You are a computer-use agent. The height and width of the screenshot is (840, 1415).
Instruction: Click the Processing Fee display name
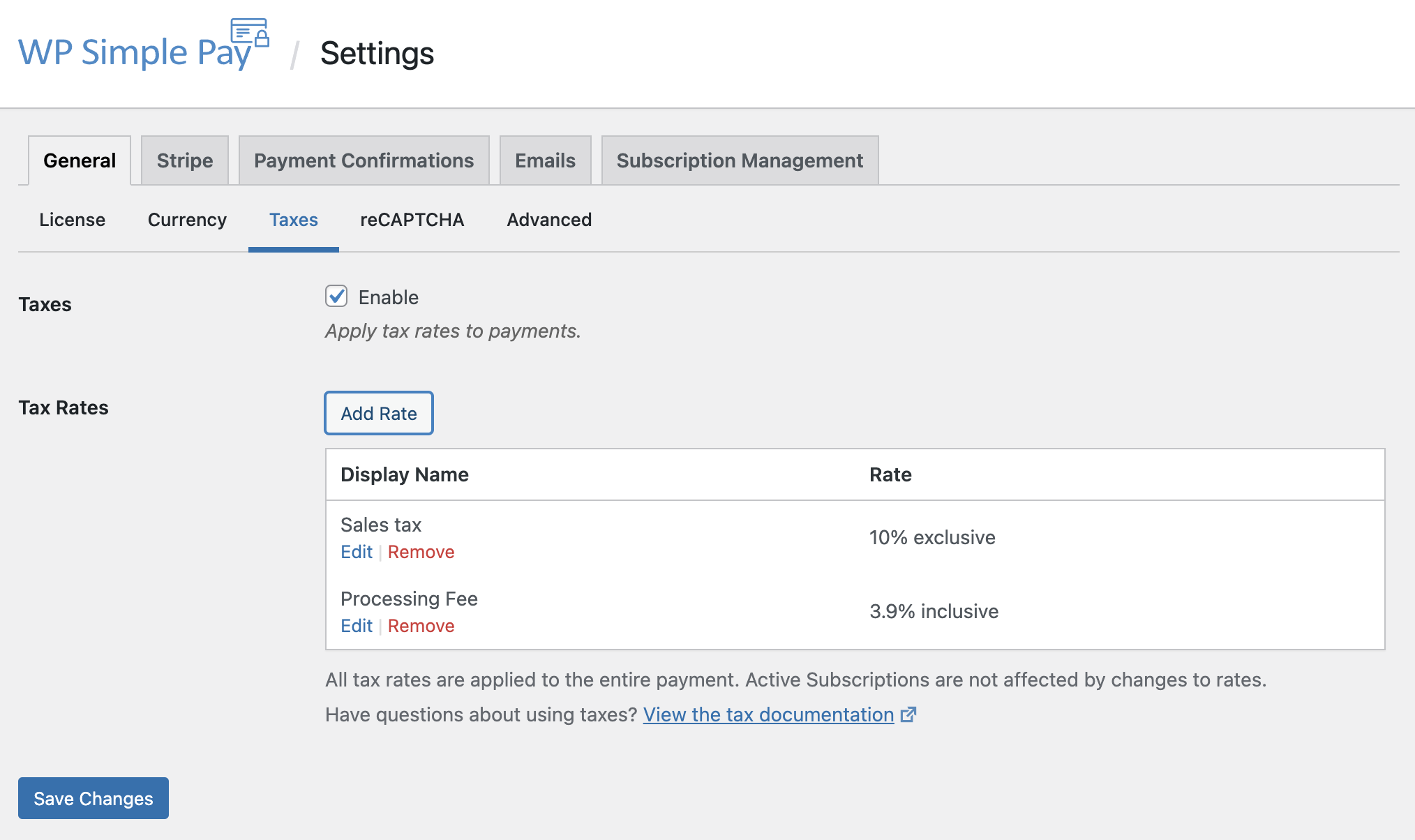[x=409, y=599]
